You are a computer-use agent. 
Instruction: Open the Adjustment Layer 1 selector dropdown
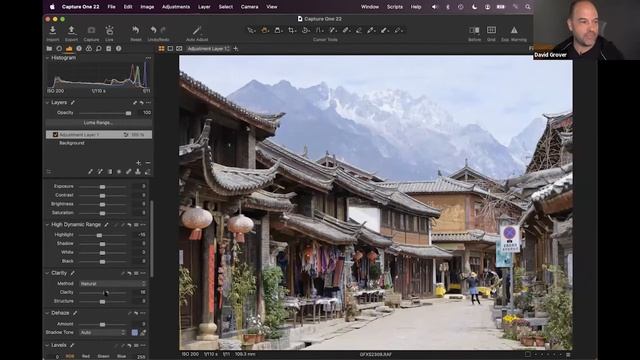208,49
